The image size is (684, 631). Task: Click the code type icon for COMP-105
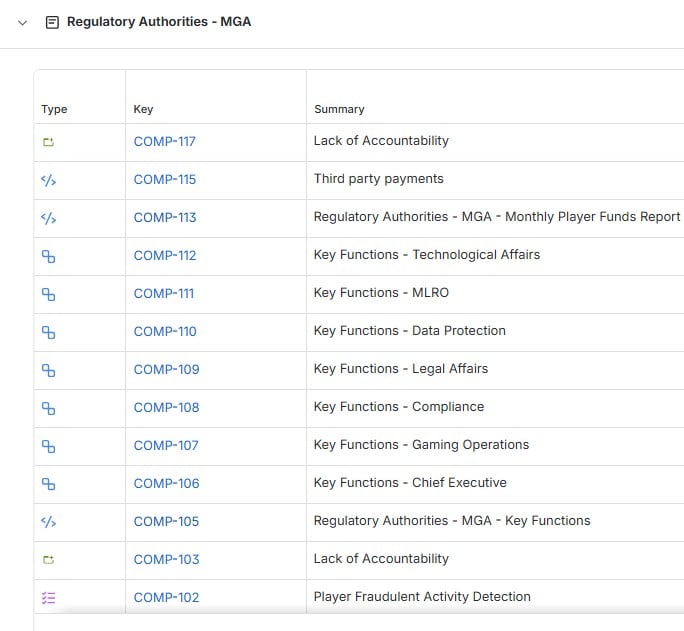coord(48,522)
